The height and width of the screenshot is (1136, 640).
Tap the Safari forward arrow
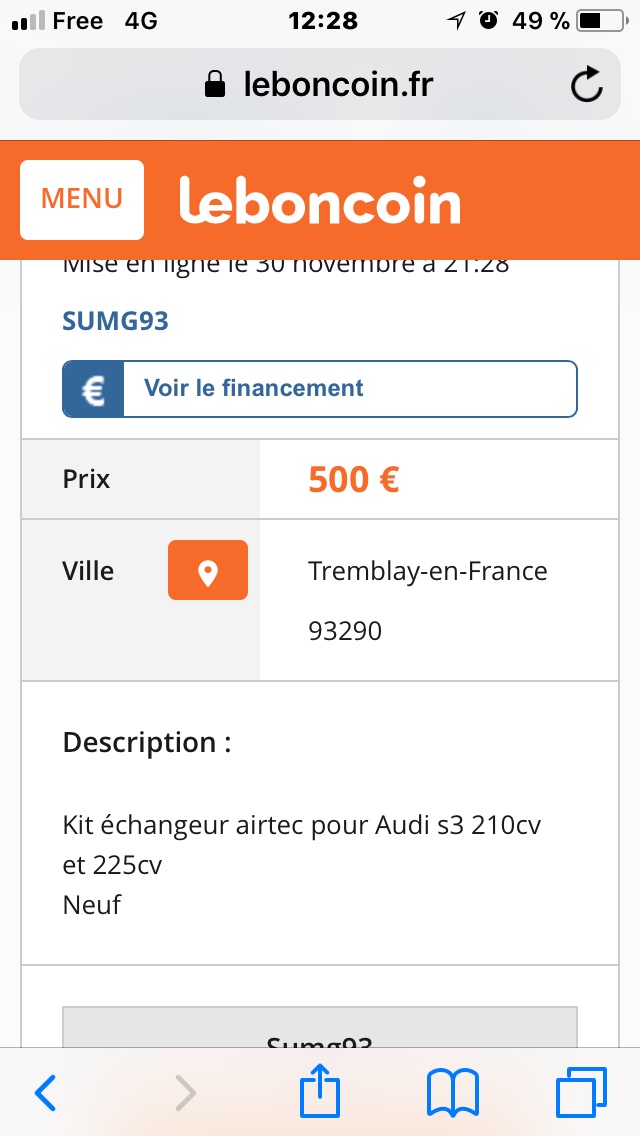(185, 1093)
